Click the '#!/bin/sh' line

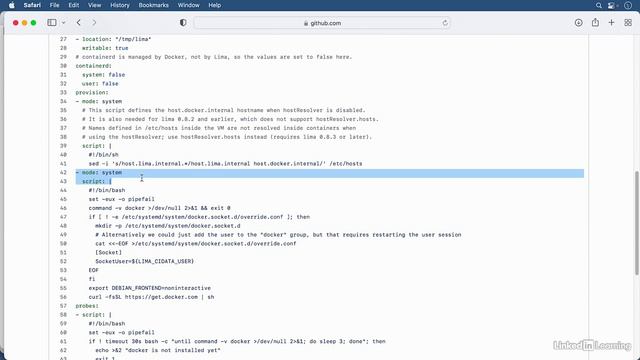pyautogui.click(x=103, y=155)
